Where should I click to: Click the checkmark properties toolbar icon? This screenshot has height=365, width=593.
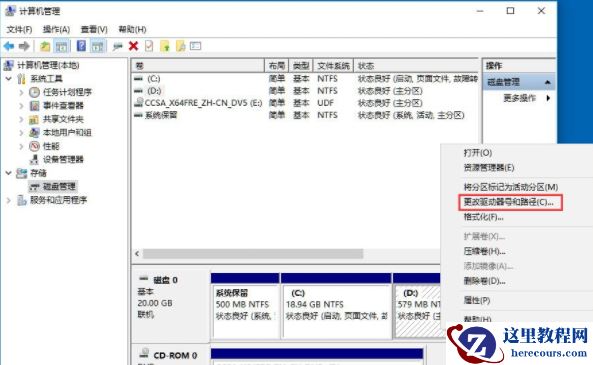point(149,46)
